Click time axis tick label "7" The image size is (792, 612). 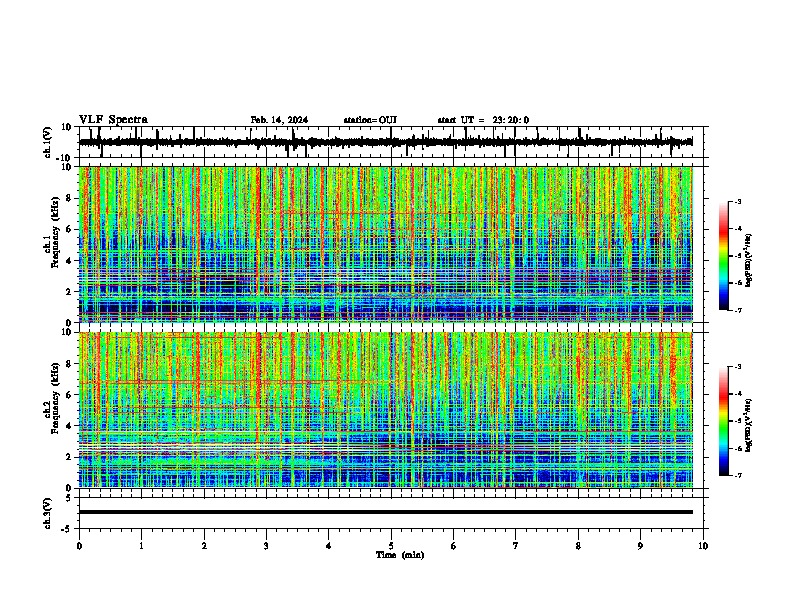516,546
